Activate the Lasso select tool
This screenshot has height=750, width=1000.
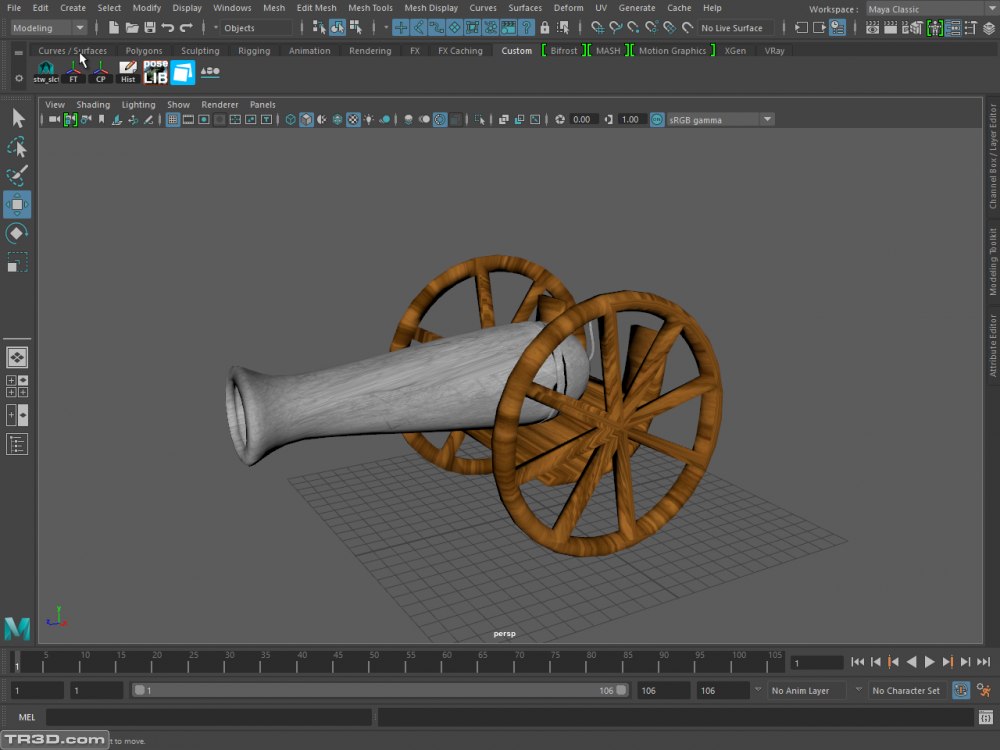click(17, 147)
